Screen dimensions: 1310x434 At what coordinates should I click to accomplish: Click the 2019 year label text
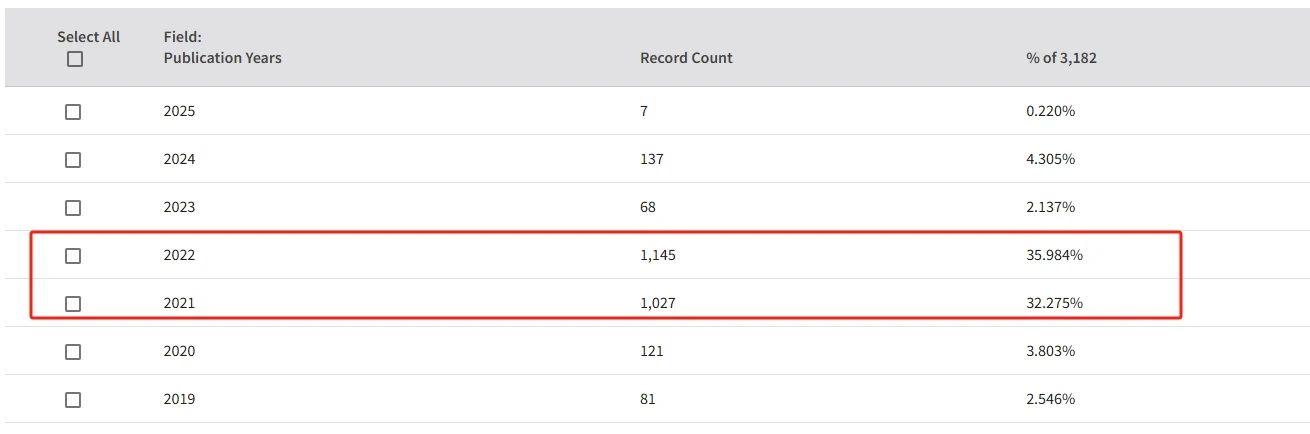point(179,400)
